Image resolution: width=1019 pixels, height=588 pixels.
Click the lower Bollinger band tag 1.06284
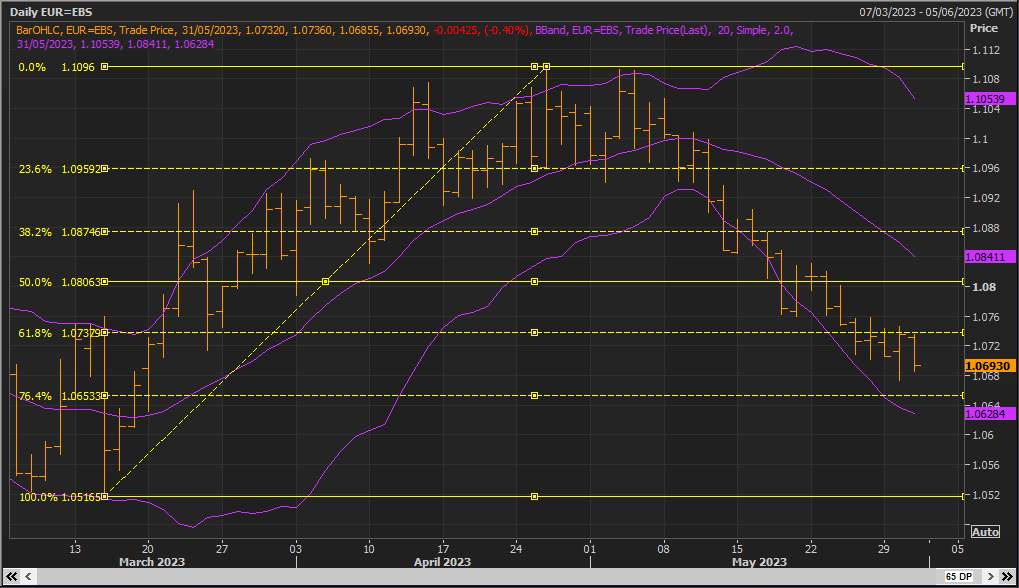[x=989, y=414]
